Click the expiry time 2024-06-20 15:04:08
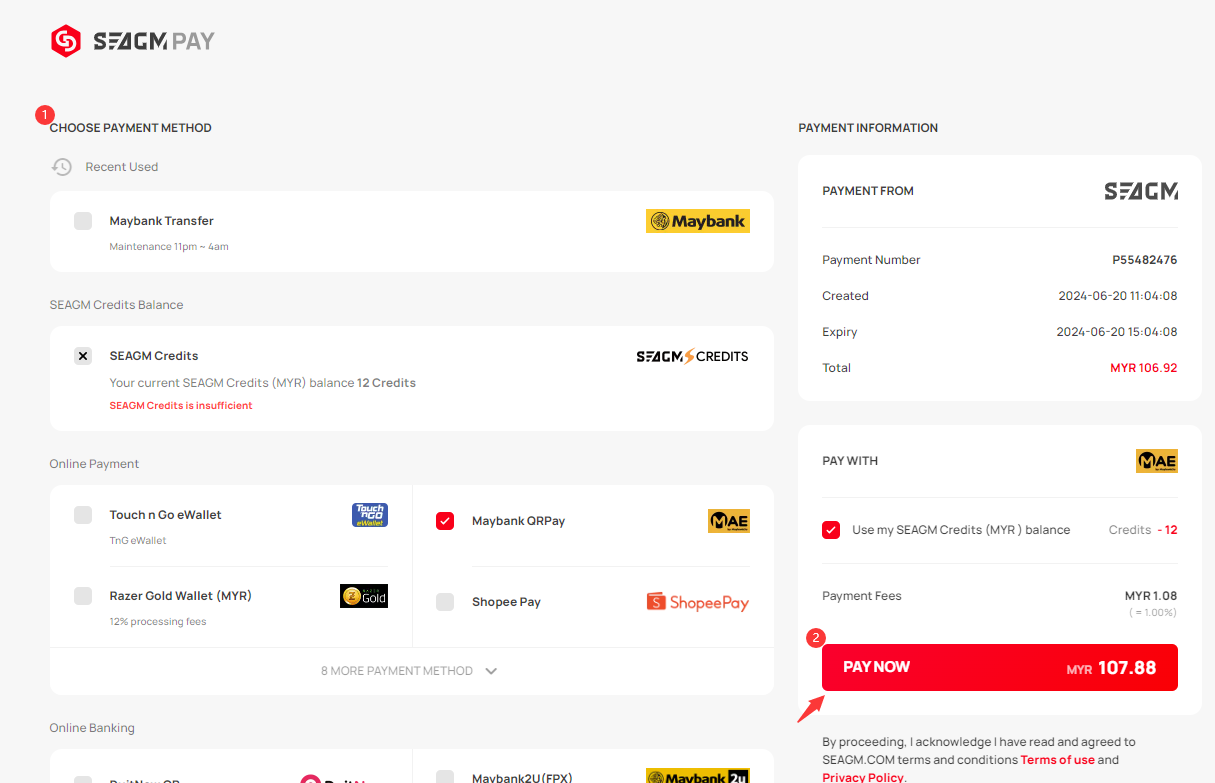 point(1118,332)
